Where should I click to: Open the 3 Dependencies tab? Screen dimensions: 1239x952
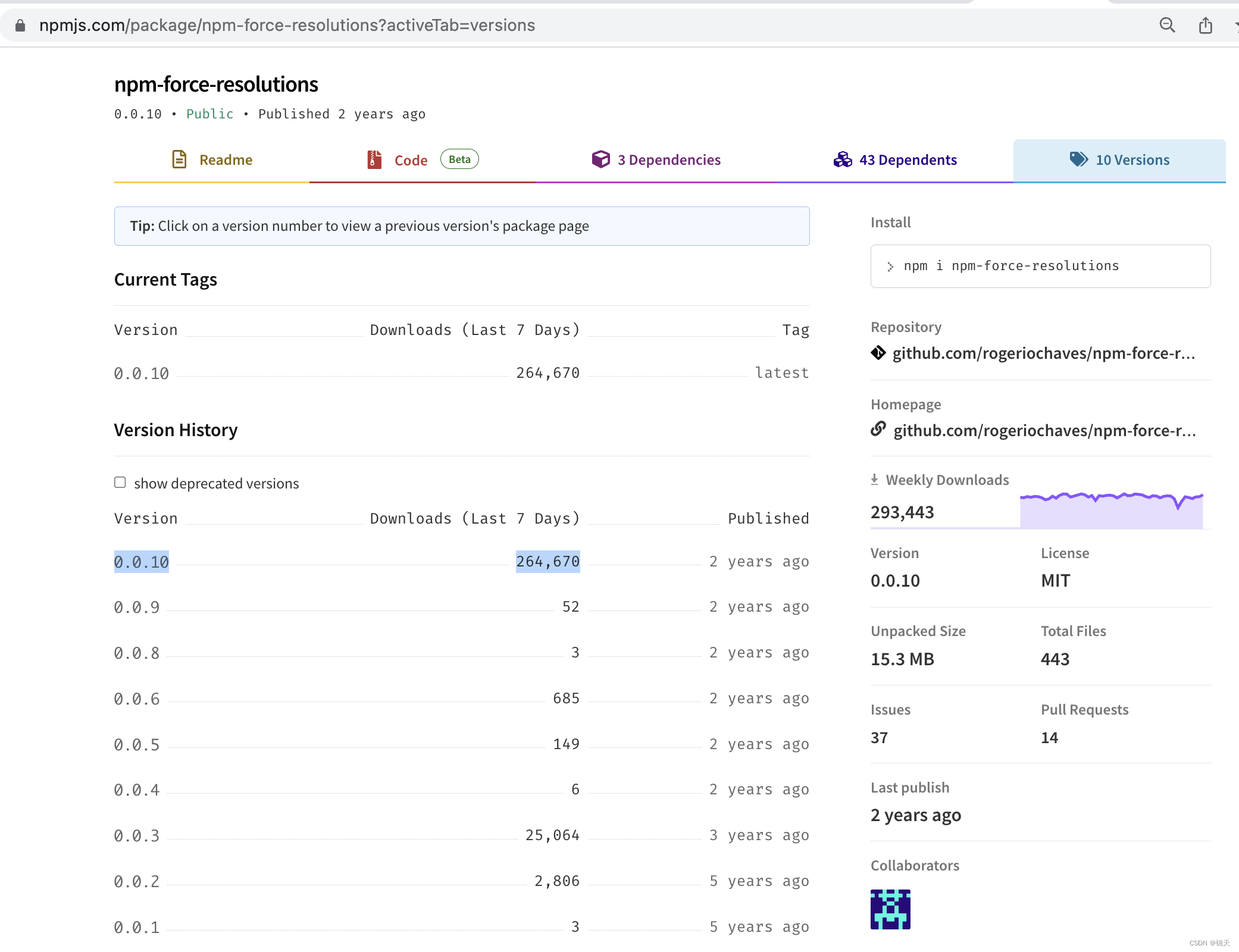pos(656,159)
